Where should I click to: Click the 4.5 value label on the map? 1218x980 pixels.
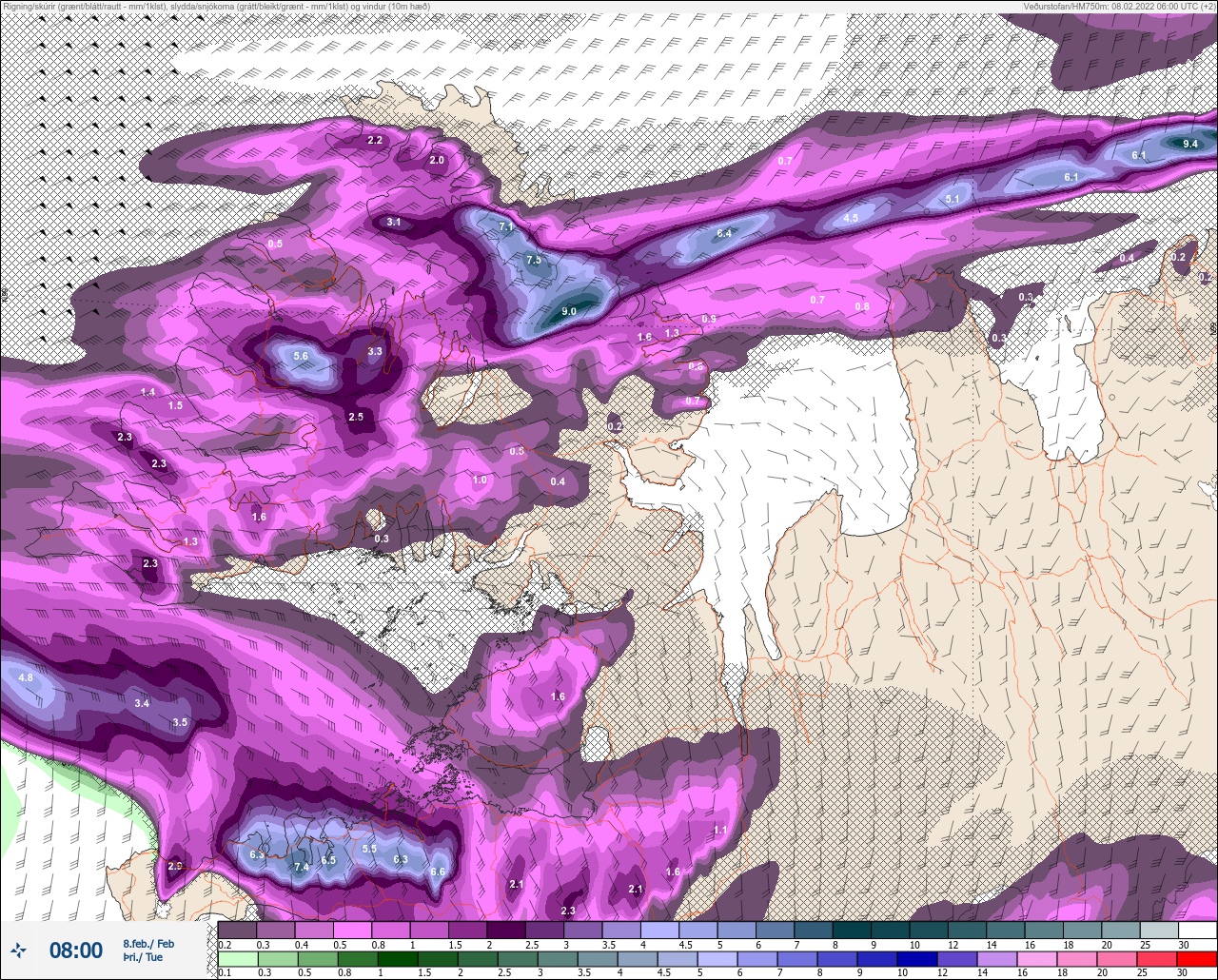click(852, 218)
